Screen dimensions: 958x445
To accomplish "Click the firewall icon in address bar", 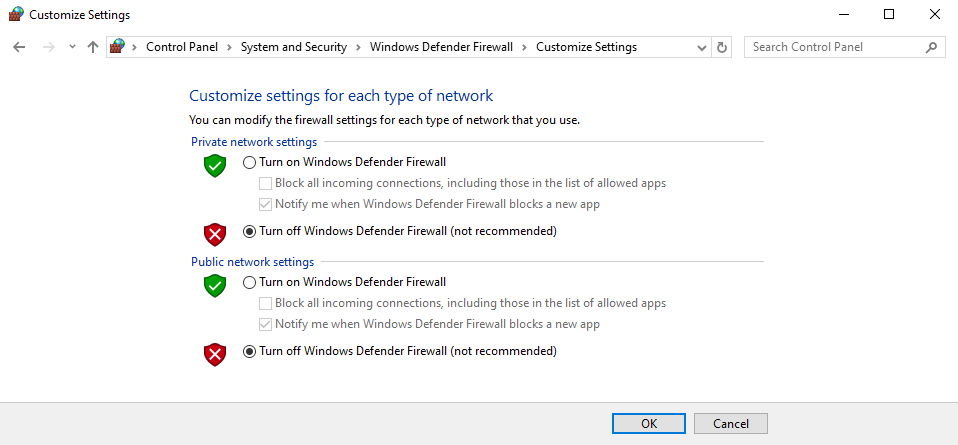I will tap(119, 47).
